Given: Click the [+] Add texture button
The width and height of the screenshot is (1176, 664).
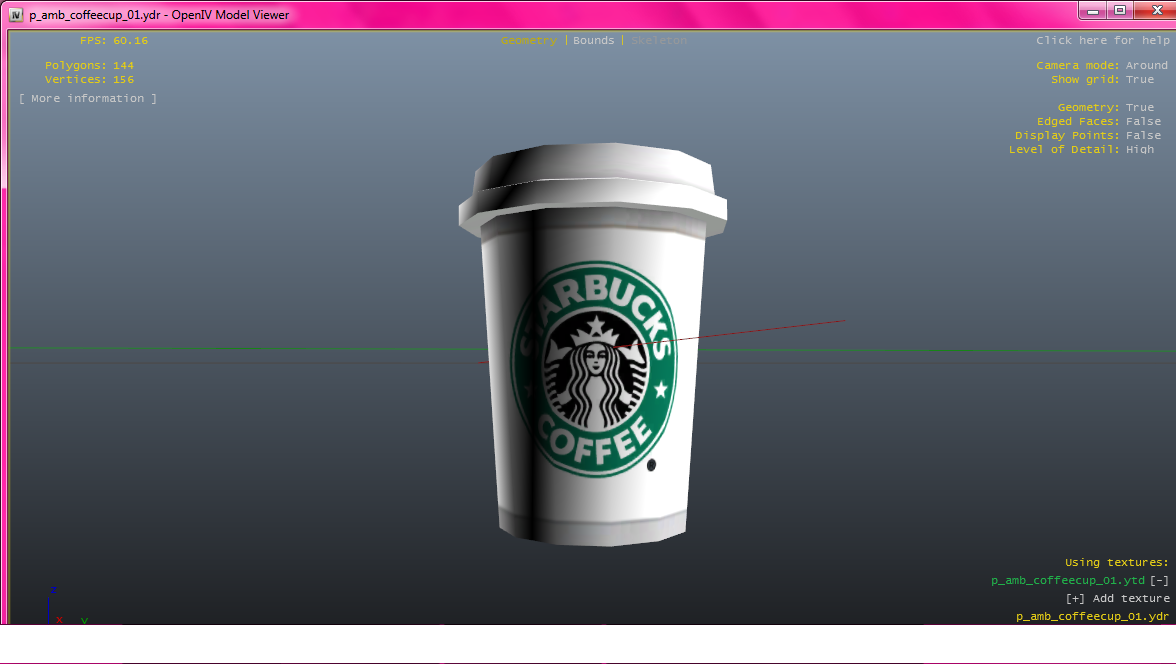Looking at the screenshot, I should pos(1117,598).
